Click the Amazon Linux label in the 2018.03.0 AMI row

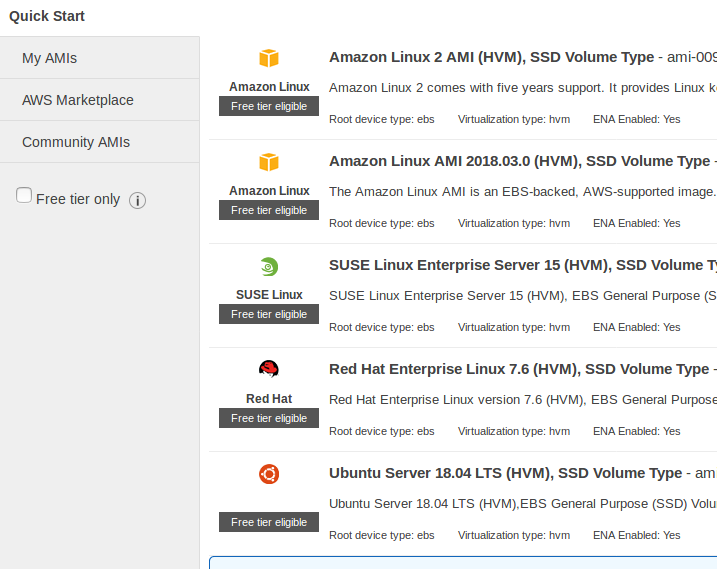269,190
